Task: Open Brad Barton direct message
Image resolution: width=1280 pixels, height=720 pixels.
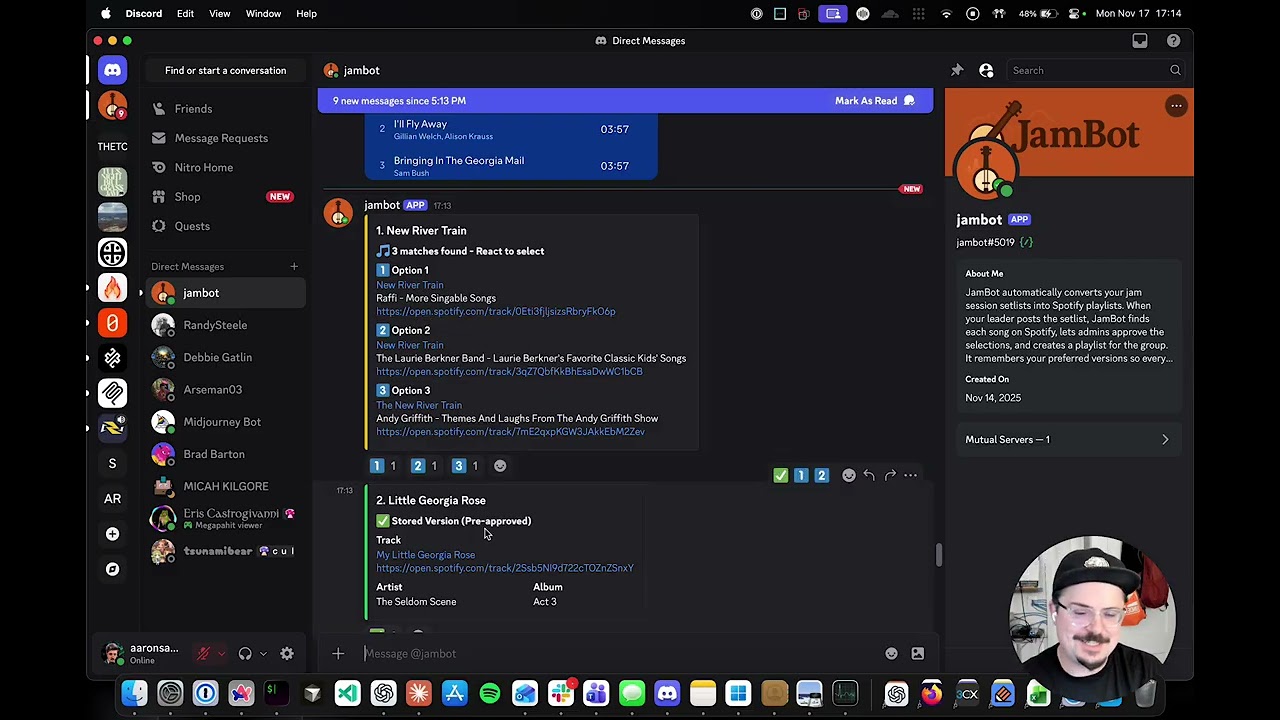Action: pyautogui.click(x=225, y=454)
